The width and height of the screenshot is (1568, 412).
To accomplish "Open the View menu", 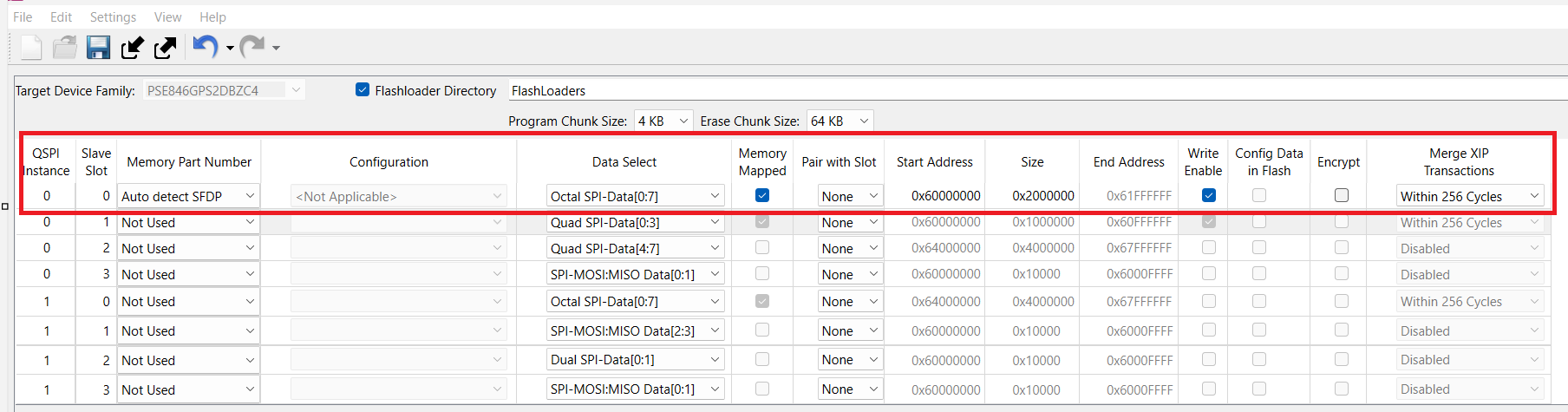I will click(x=167, y=17).
